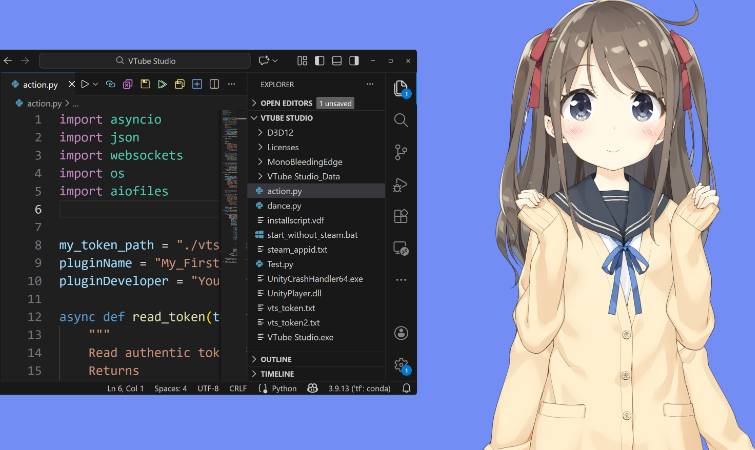
Task: Go back using the left arrow
Action: [x=8, y=61]
